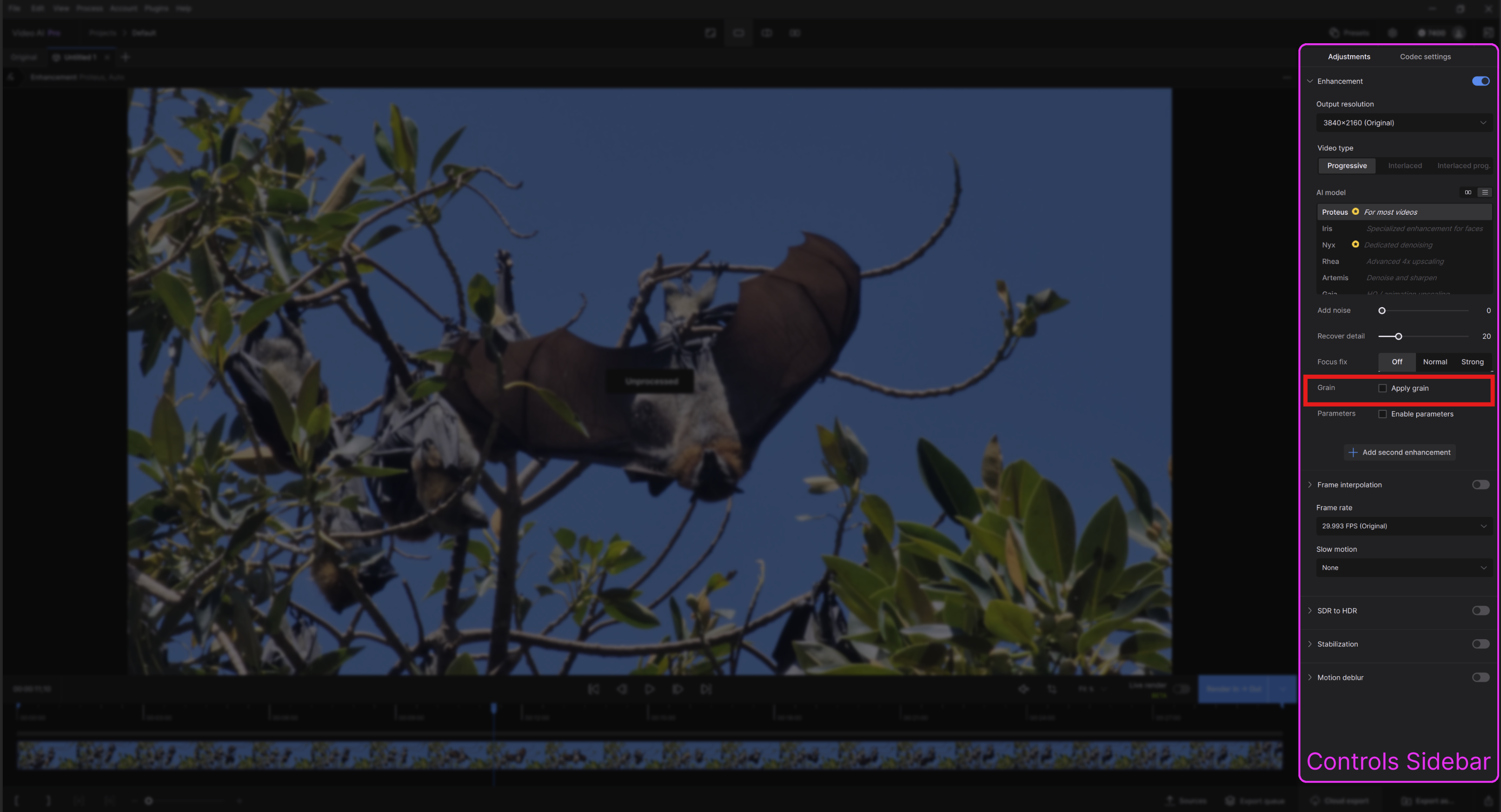Enable the Frame interpolation toggle
Screen dimensions: 1501x812
1480,485
